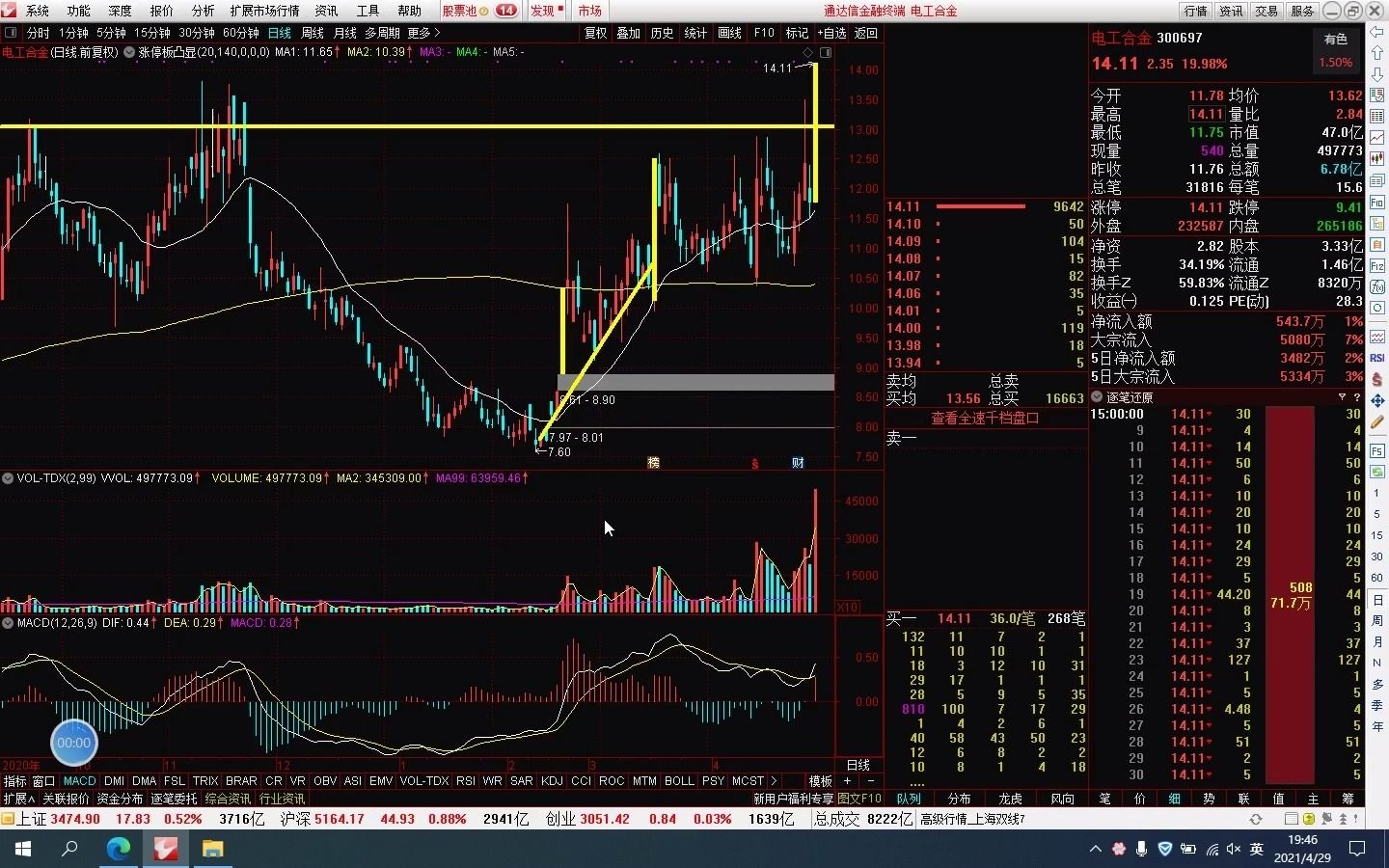Viewport: 1389px width, 868px height.
Task: Select 日 period in right sidebar
Action: click(1377, 600)
